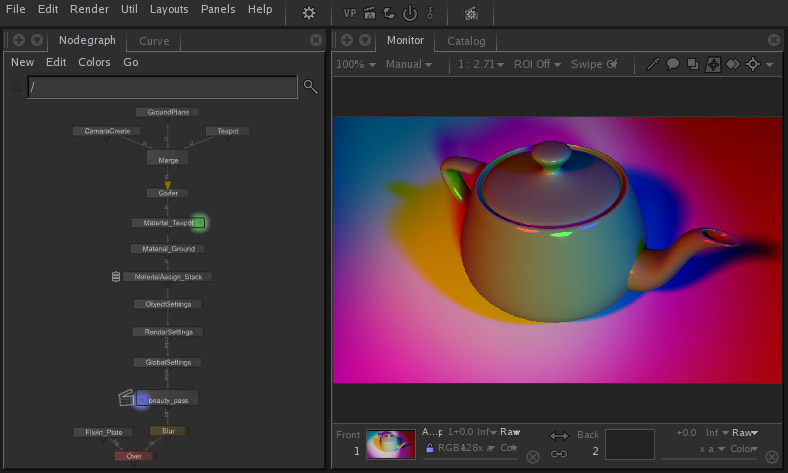788x473 pixels.
Task: Toggle the auto-key key icon
Action: (430, 13)
